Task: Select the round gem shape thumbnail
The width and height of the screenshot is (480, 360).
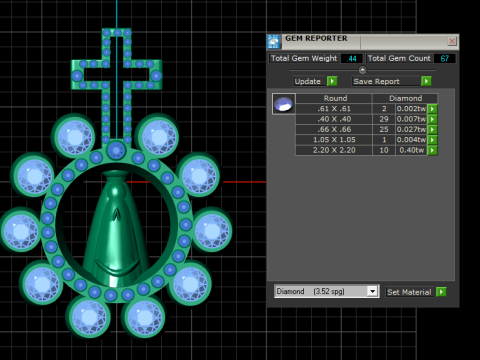Action: (x=283, y=104)
